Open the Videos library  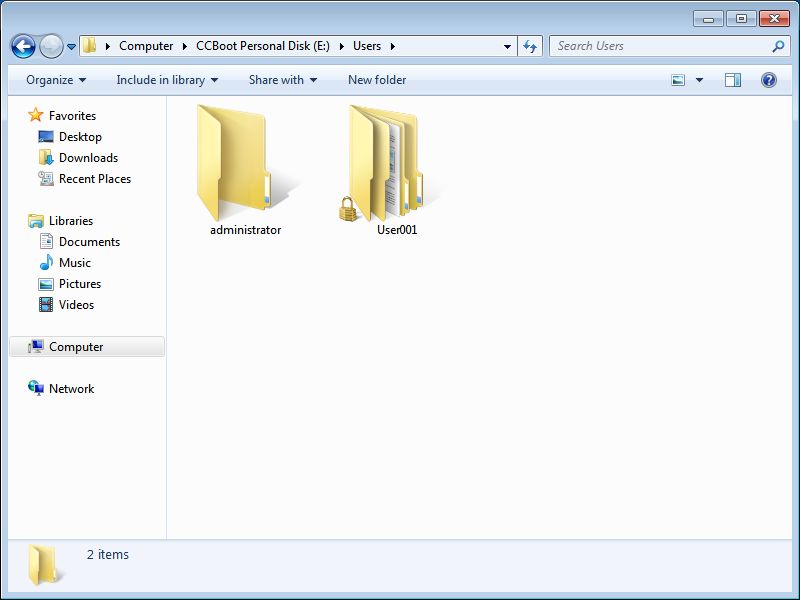point(76,305)
